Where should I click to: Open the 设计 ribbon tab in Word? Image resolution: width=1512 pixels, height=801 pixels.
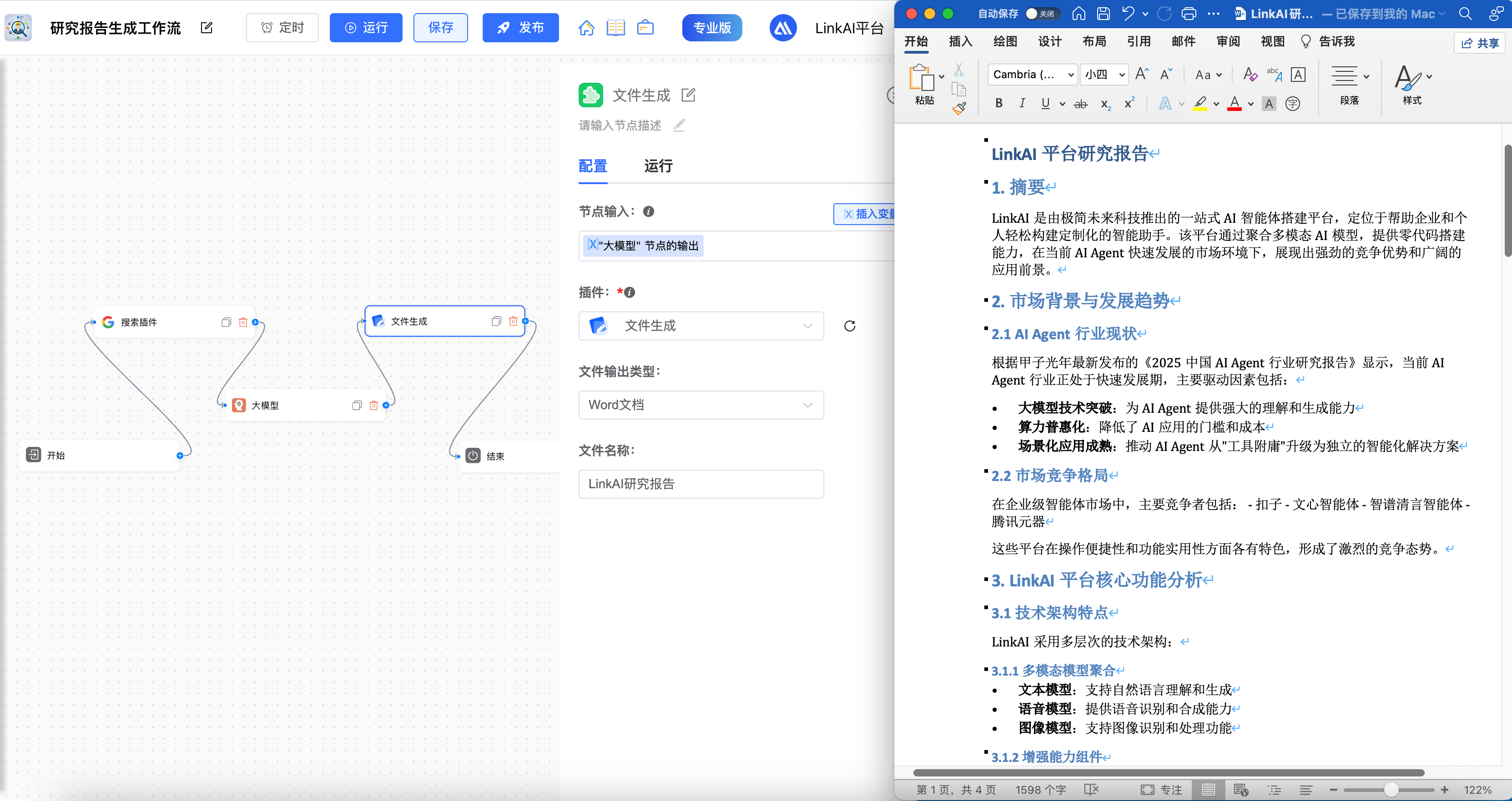pos(1049,42)
